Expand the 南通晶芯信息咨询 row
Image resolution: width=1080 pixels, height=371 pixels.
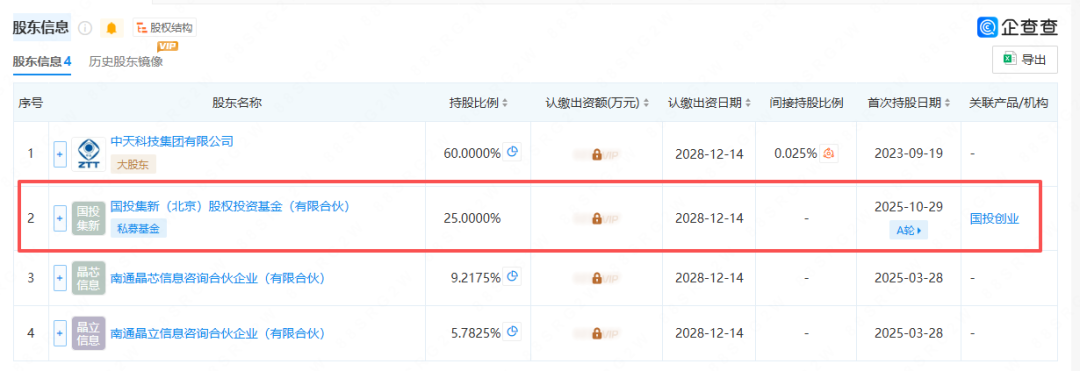pos(60,278)
